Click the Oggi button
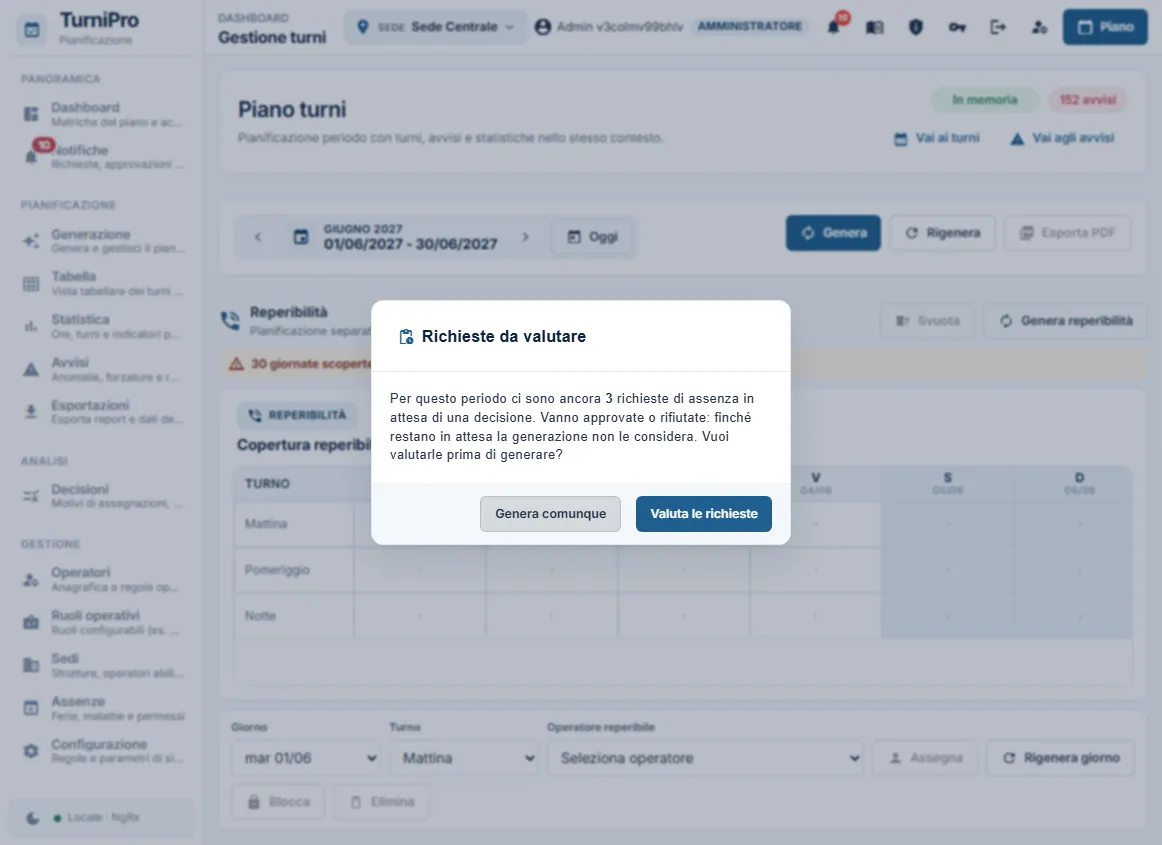The width and height of the screenshot is (1162, 845). [592, 237]
